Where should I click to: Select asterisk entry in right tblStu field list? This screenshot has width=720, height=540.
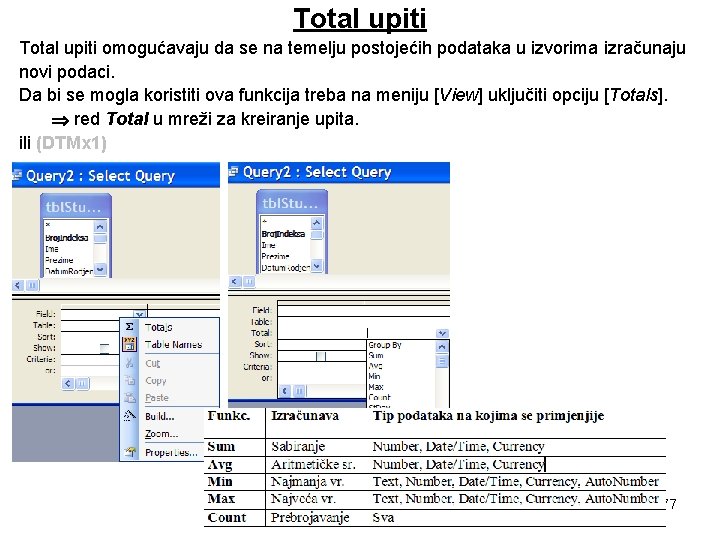[264, 222]
